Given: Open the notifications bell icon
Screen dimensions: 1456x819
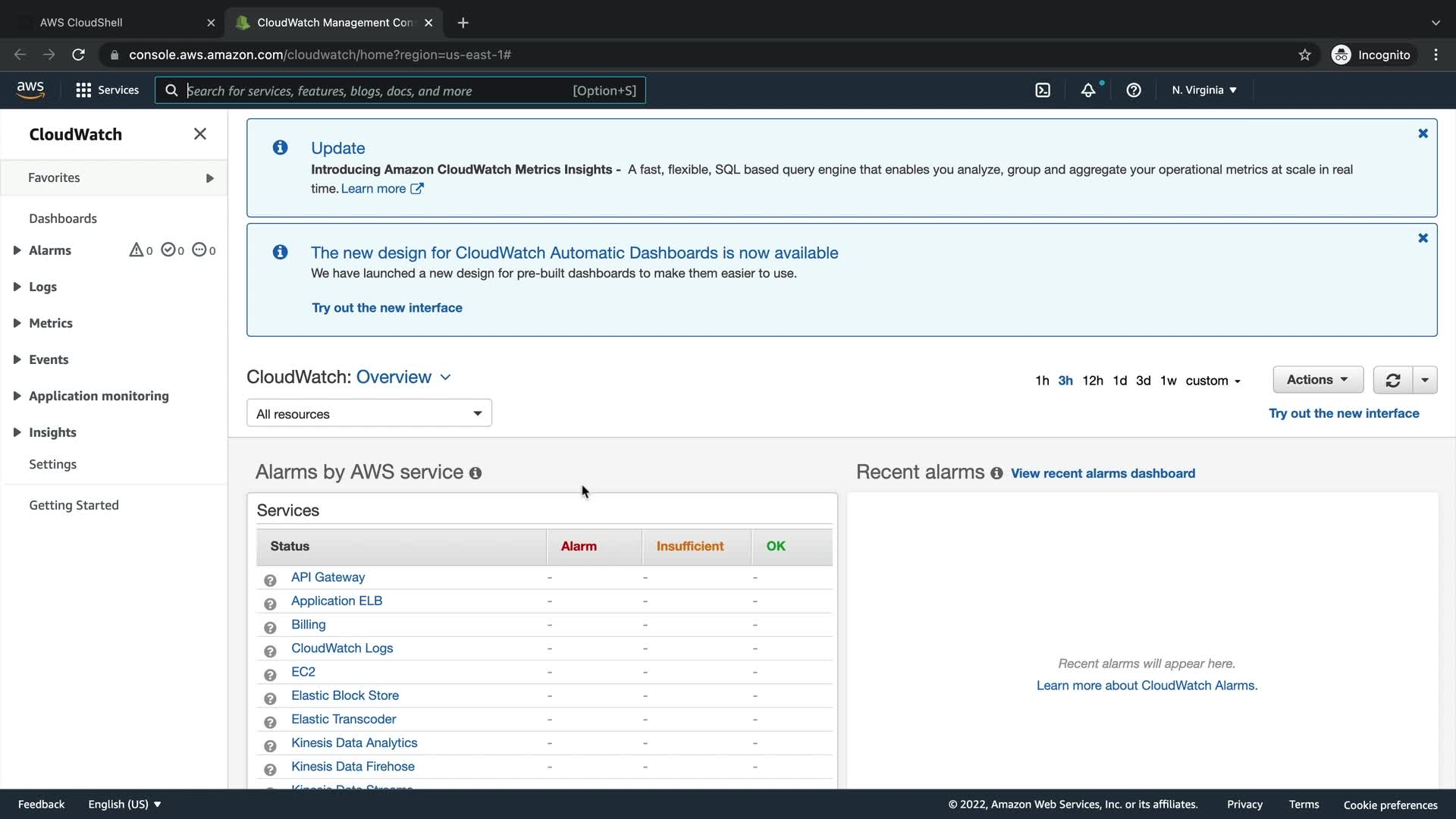Looking at the screenshot, I should point(1088,90).
